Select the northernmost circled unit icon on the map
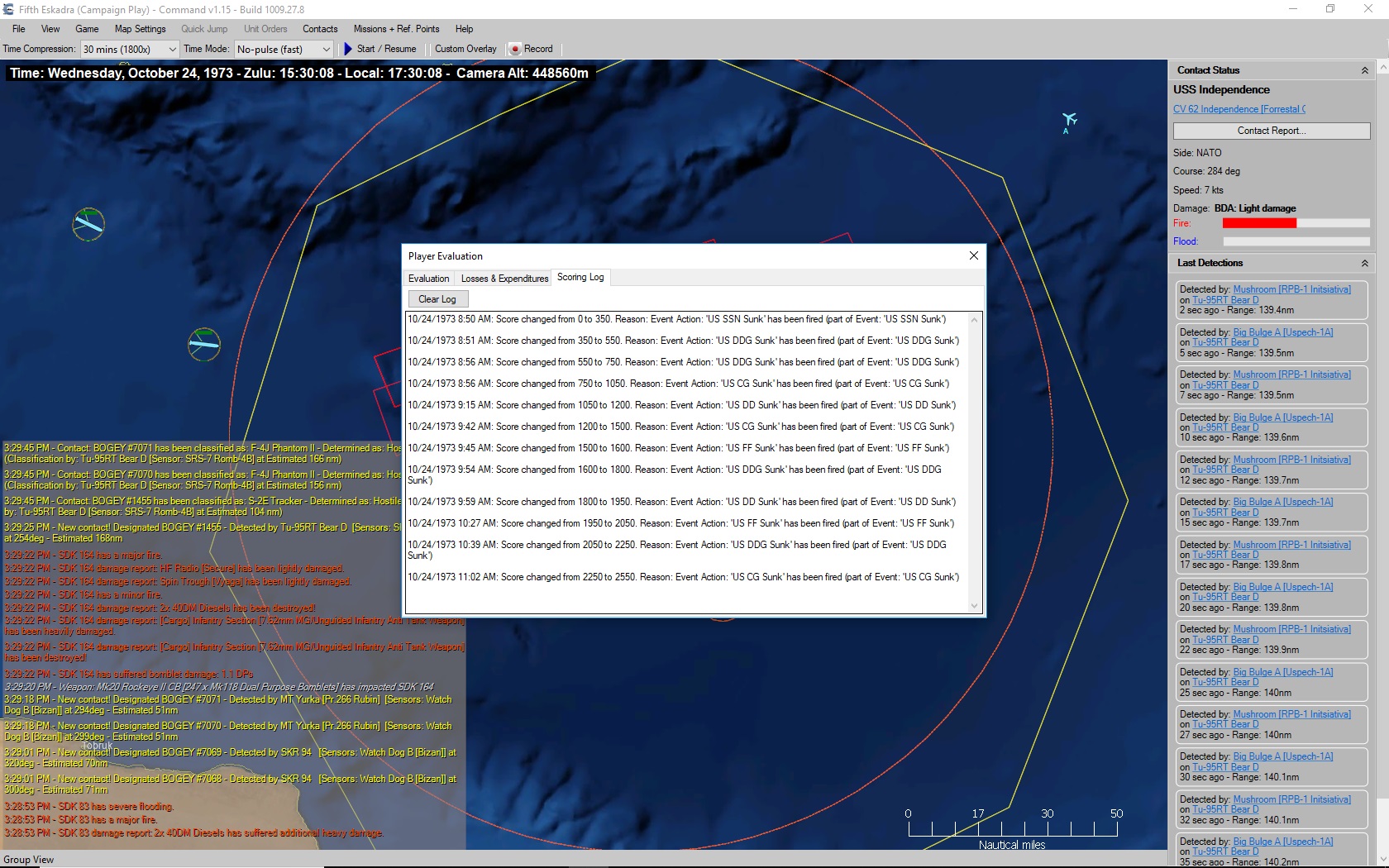The height and width of the screenshot is (868, 1389). tap(88, 224)
